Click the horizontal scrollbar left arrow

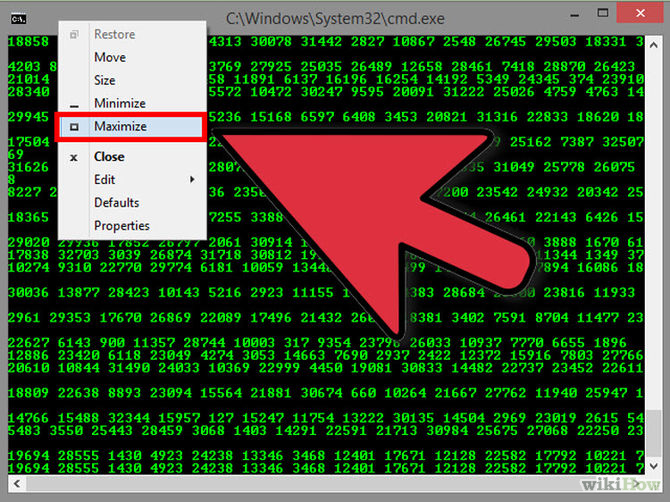coord(17,484)
